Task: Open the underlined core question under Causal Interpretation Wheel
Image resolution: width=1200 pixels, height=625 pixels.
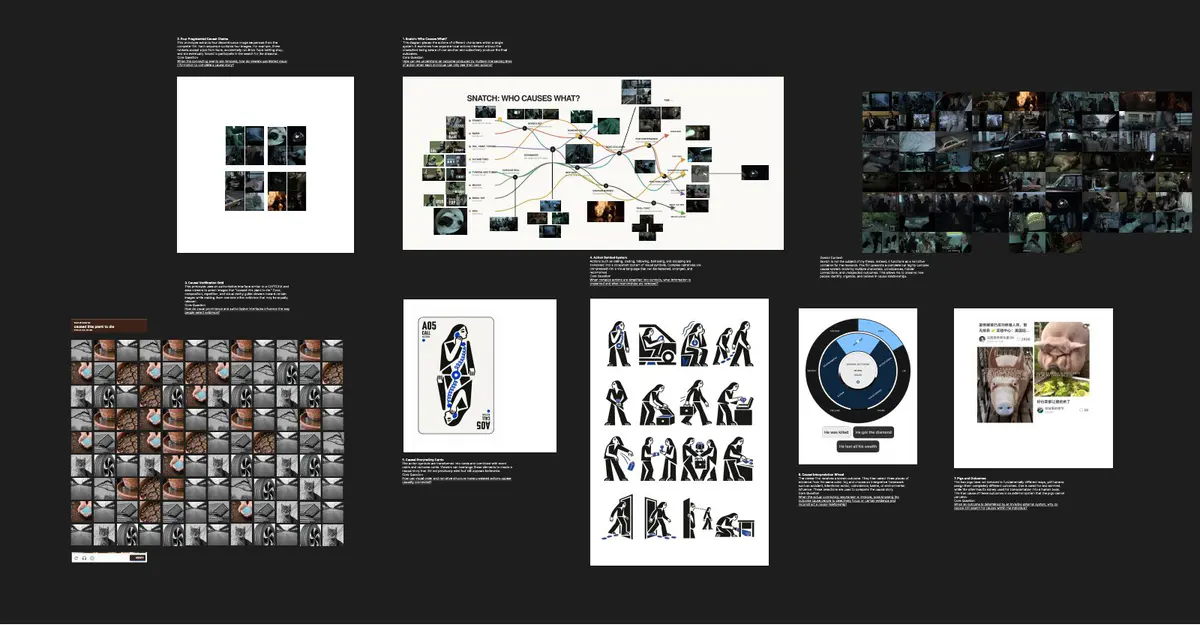Action: click(849, 501)
